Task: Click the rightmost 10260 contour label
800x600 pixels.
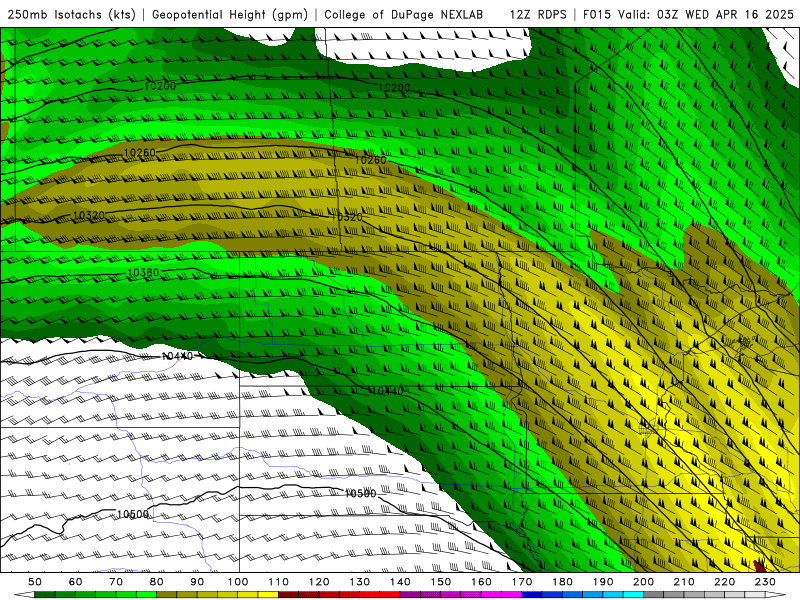Action: click(x=370, y=160)
